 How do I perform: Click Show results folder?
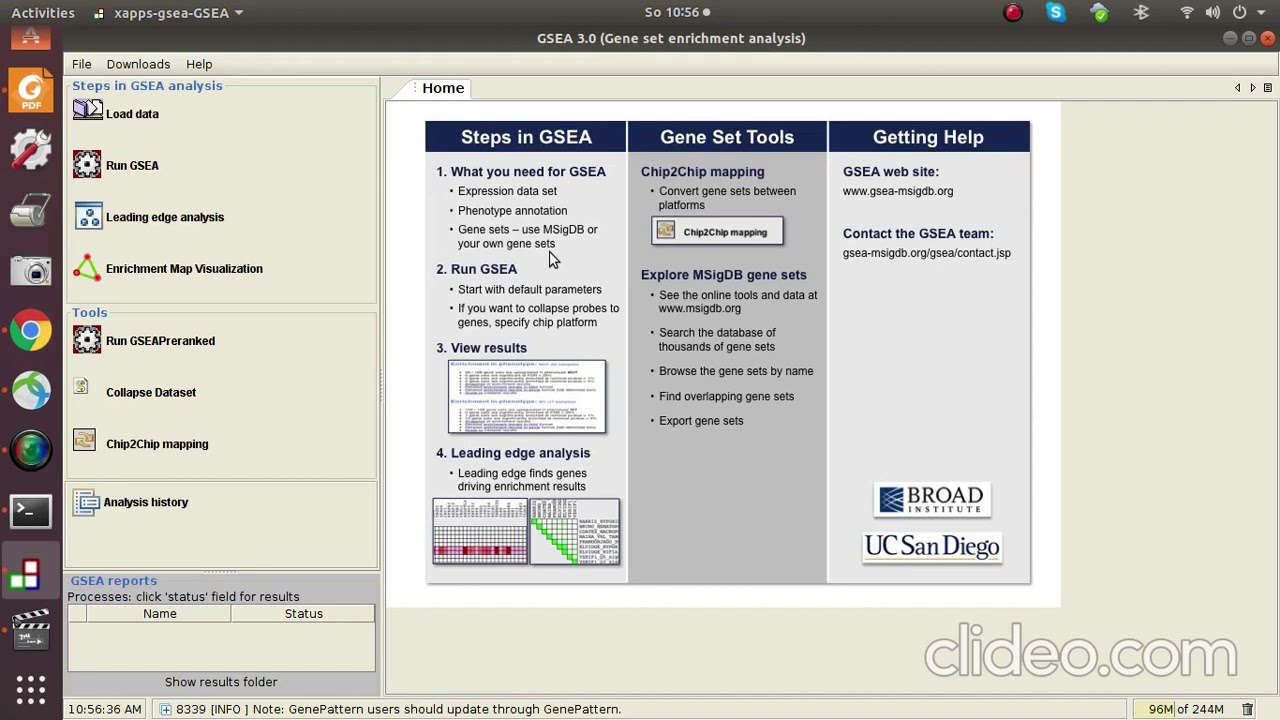click(221, 682)
